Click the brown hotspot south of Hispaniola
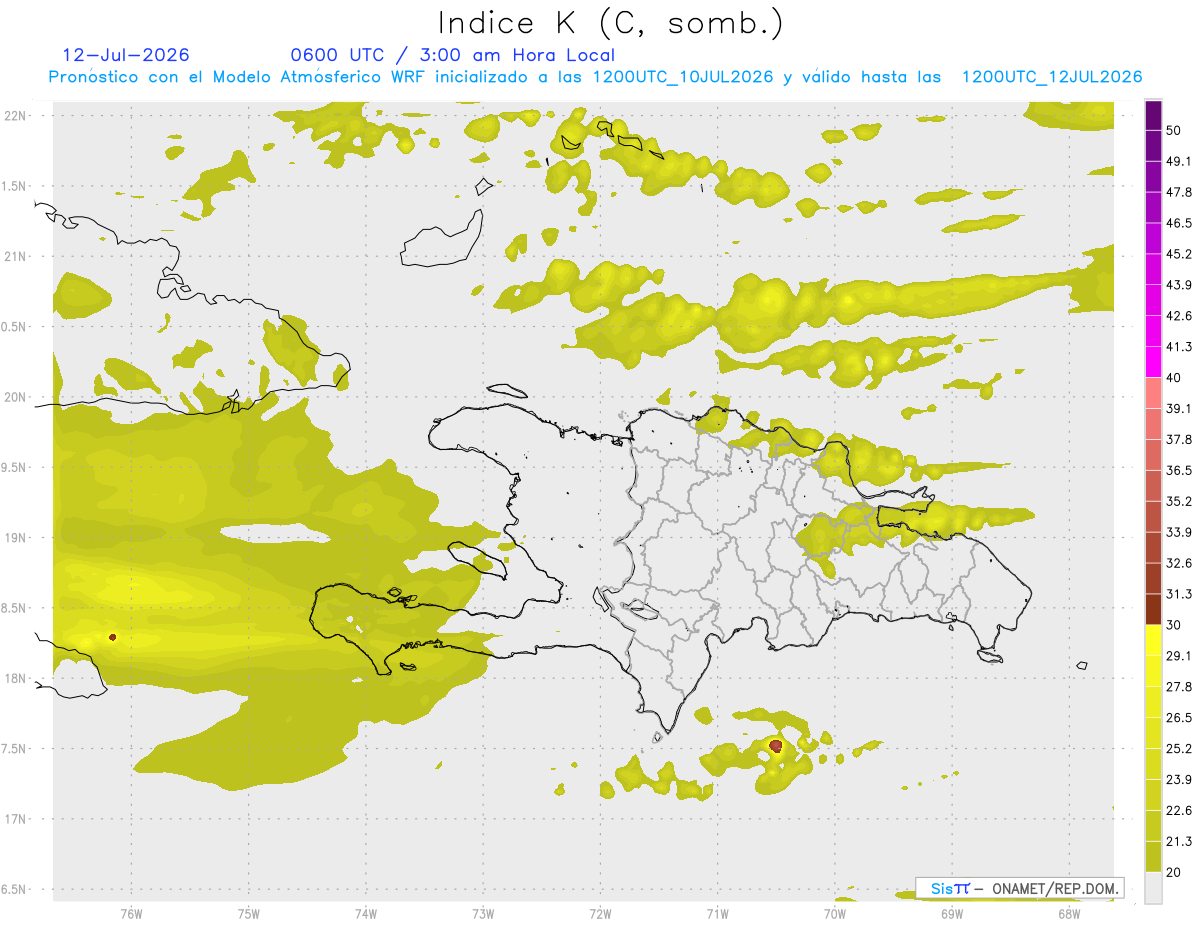 coord(776,745)
